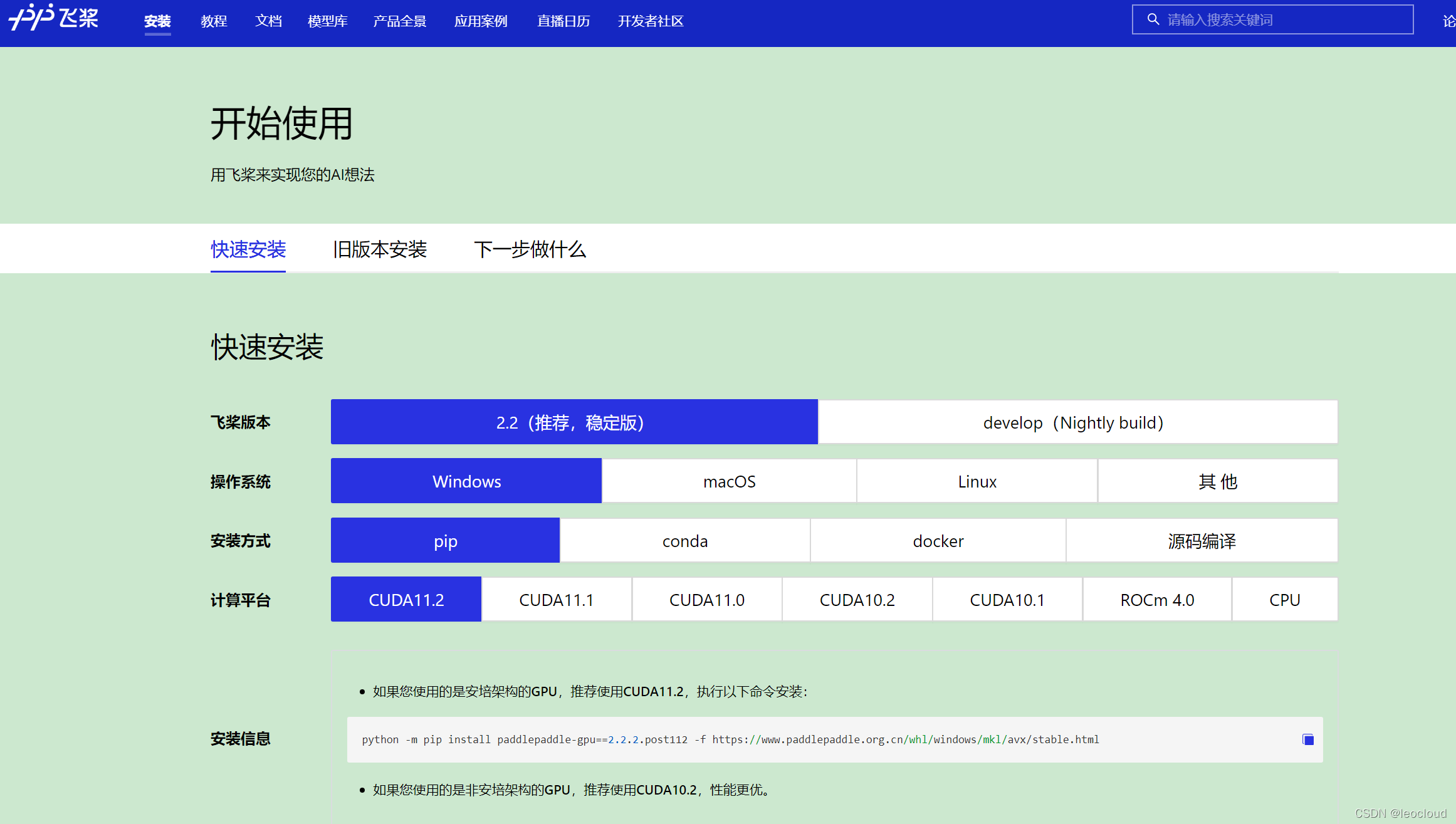Open the 文档 navigation menu
The height and width of the screenshot is (824, 1456).
tap(268, 20)
